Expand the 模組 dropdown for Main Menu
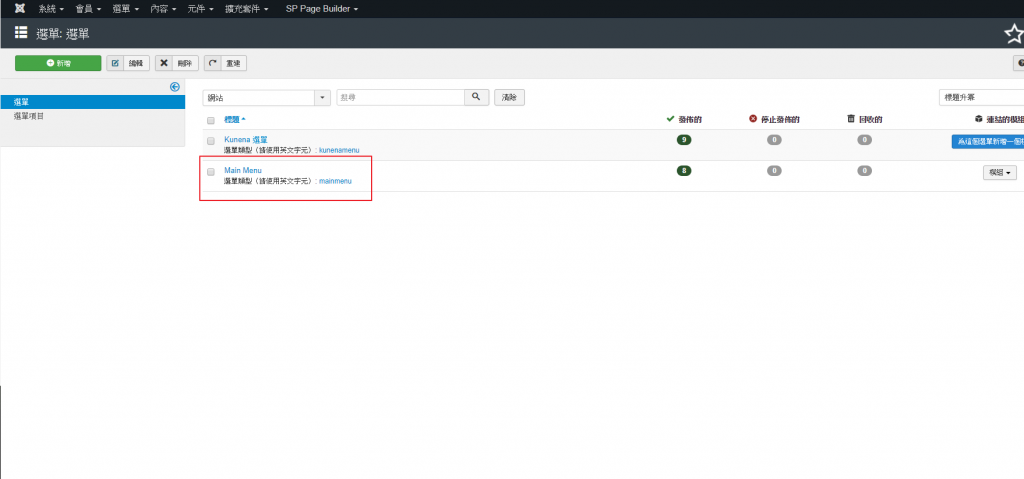Image resolution: width=1024 pixels, height=479 pixels. 1001,172
